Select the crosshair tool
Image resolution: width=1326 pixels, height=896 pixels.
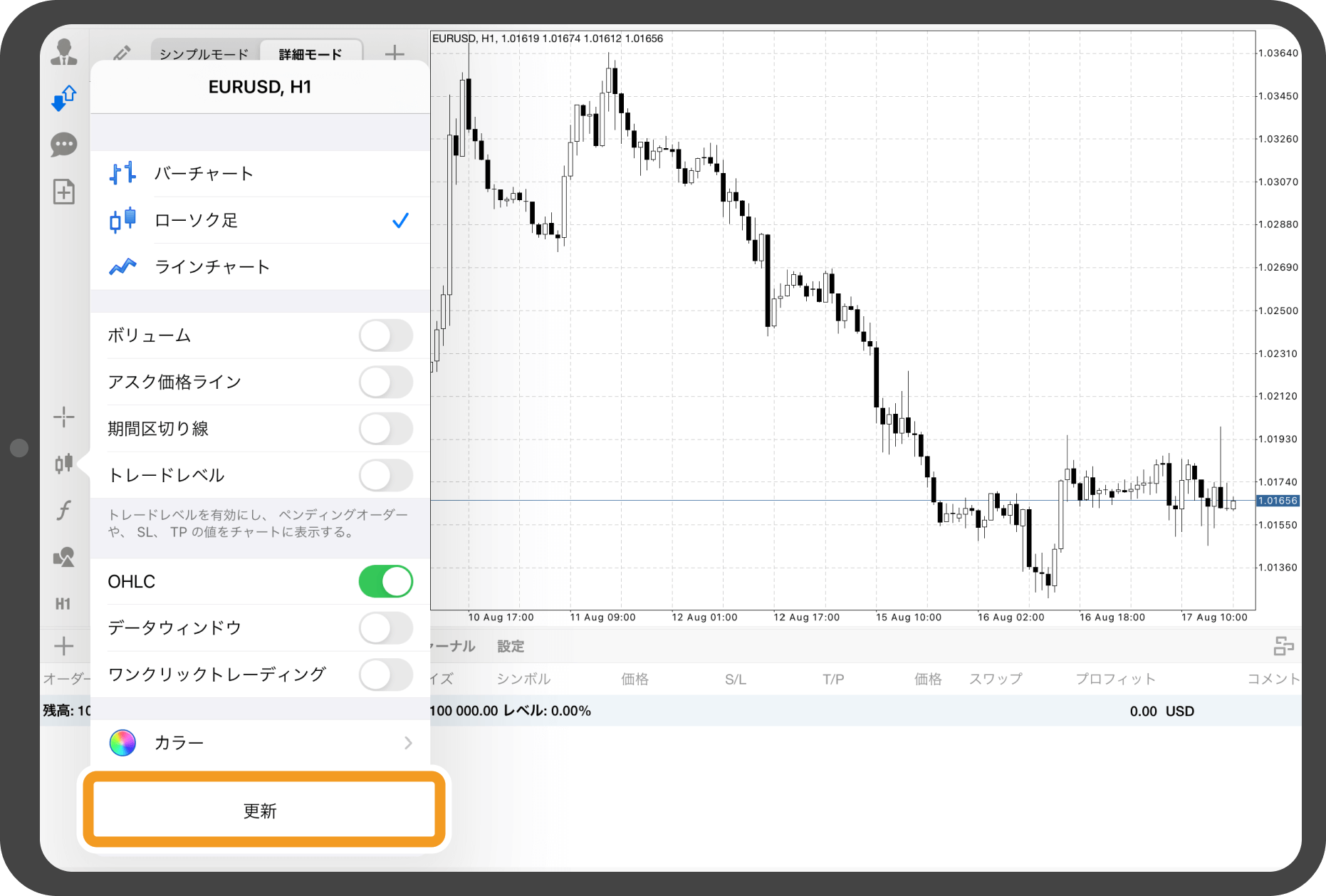64,417
